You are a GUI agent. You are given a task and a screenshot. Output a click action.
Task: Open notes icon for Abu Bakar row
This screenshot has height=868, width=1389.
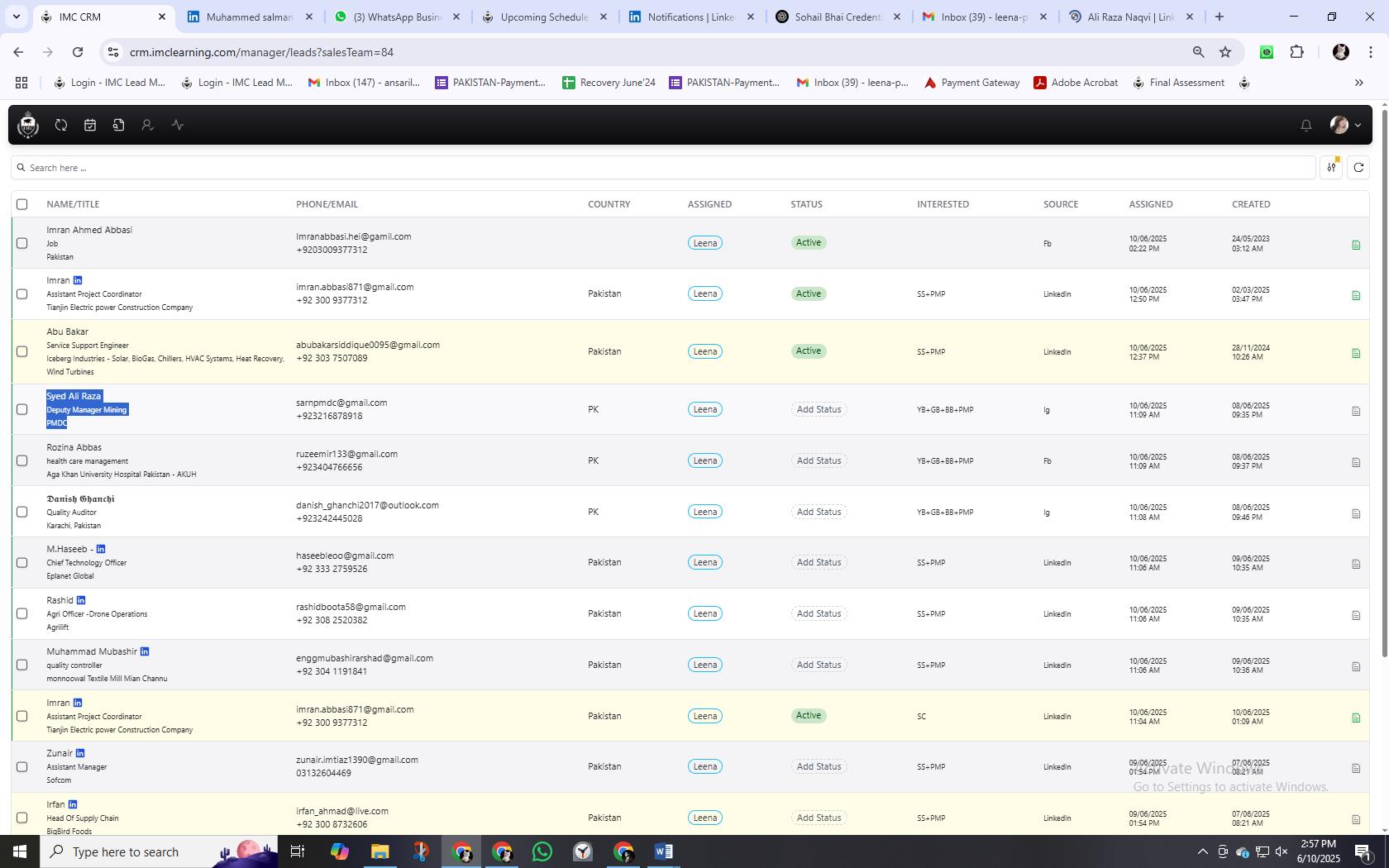(1356, 353)
